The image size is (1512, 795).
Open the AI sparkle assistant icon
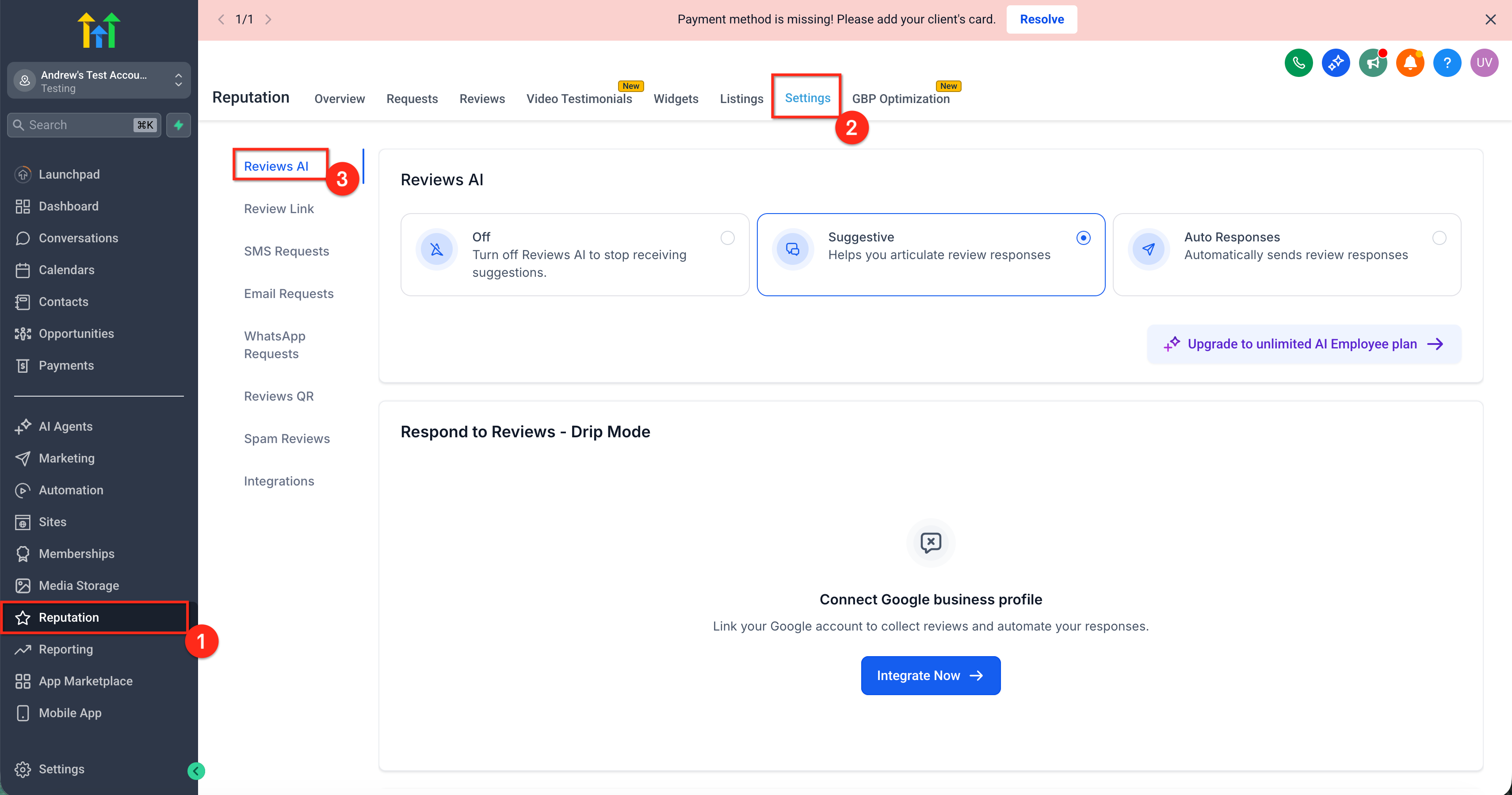tap(1335, 62)
